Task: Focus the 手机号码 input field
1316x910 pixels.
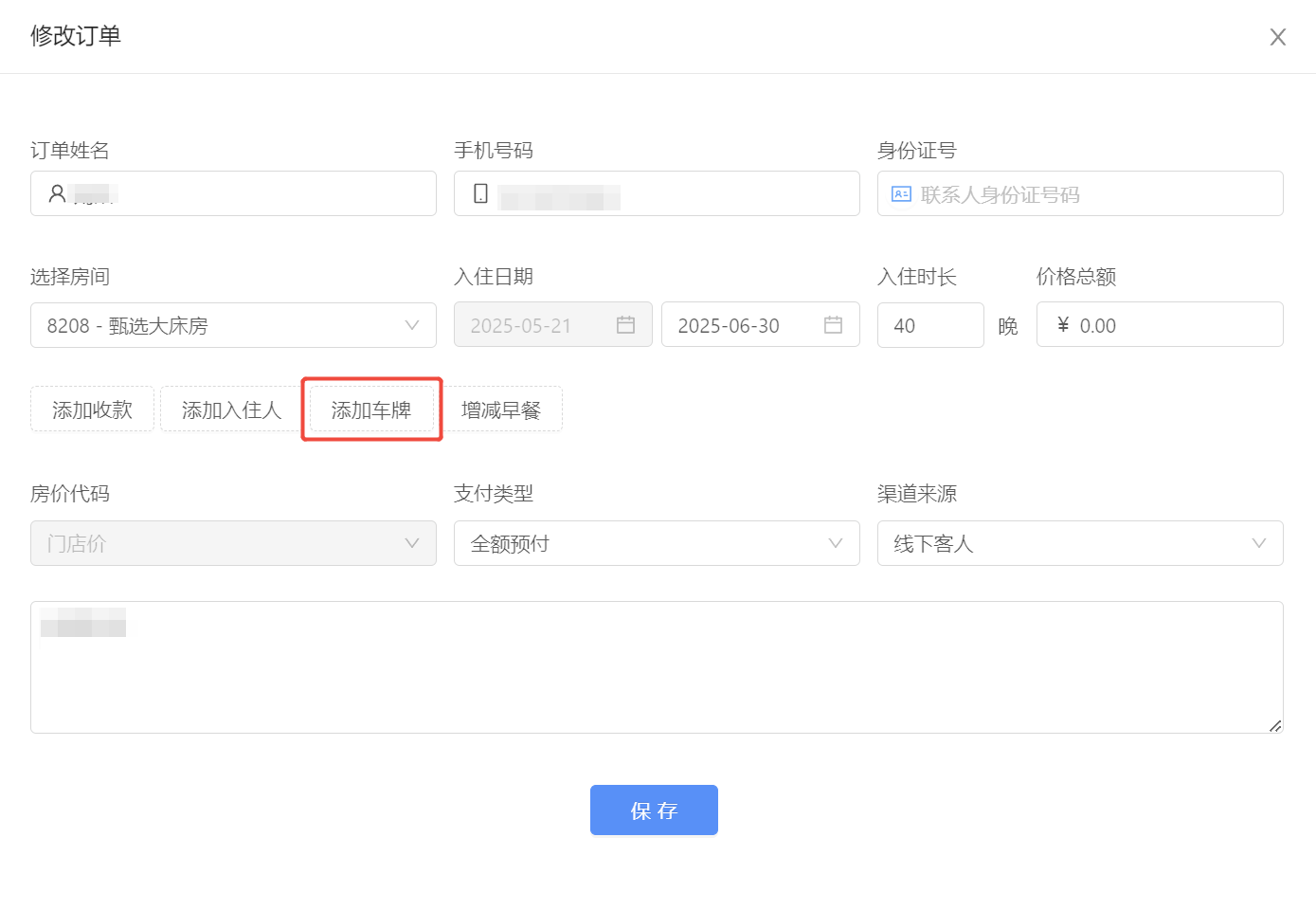Action: point(657,193)
